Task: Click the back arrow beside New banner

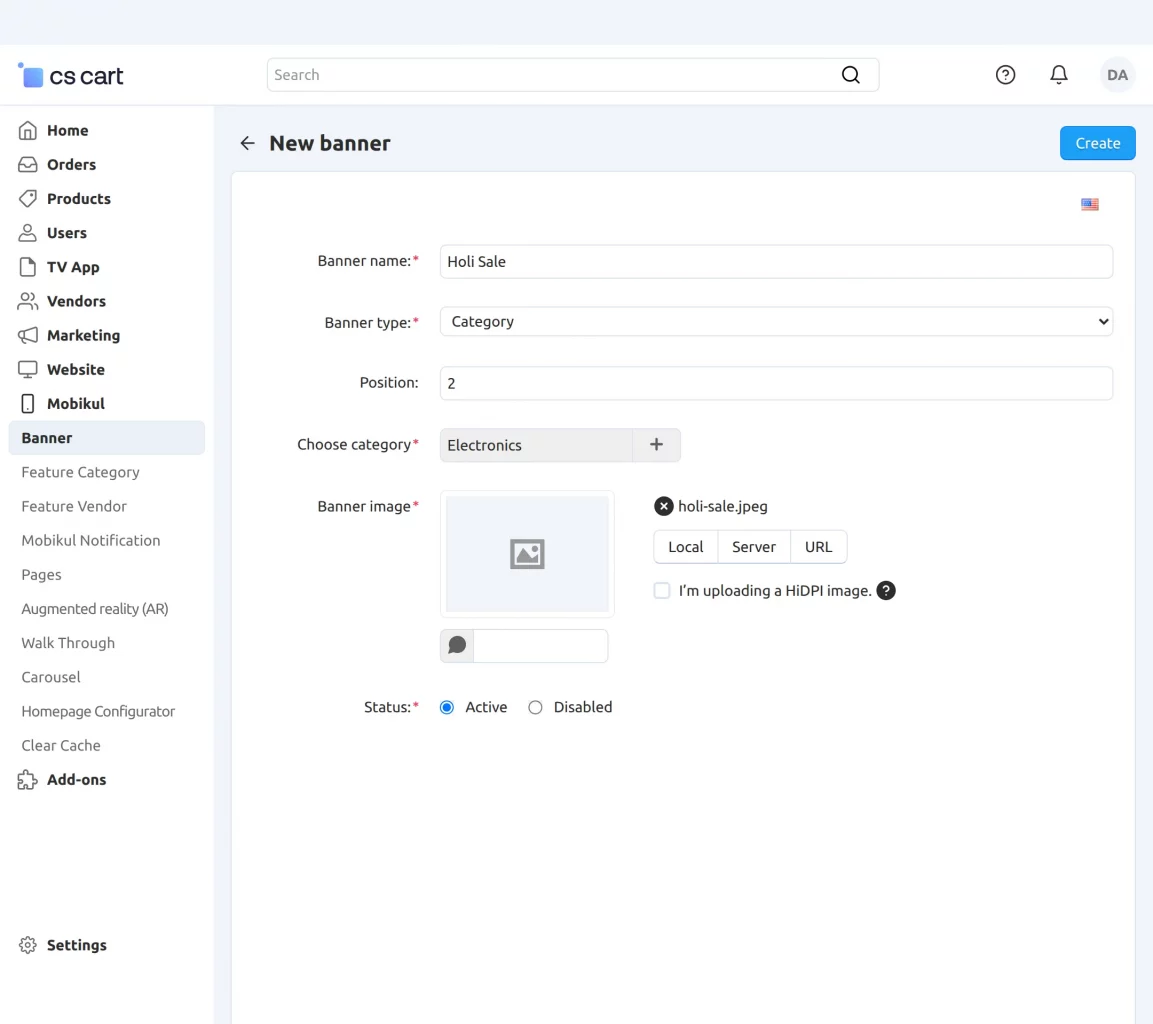Action: click(x=248, y=143)
